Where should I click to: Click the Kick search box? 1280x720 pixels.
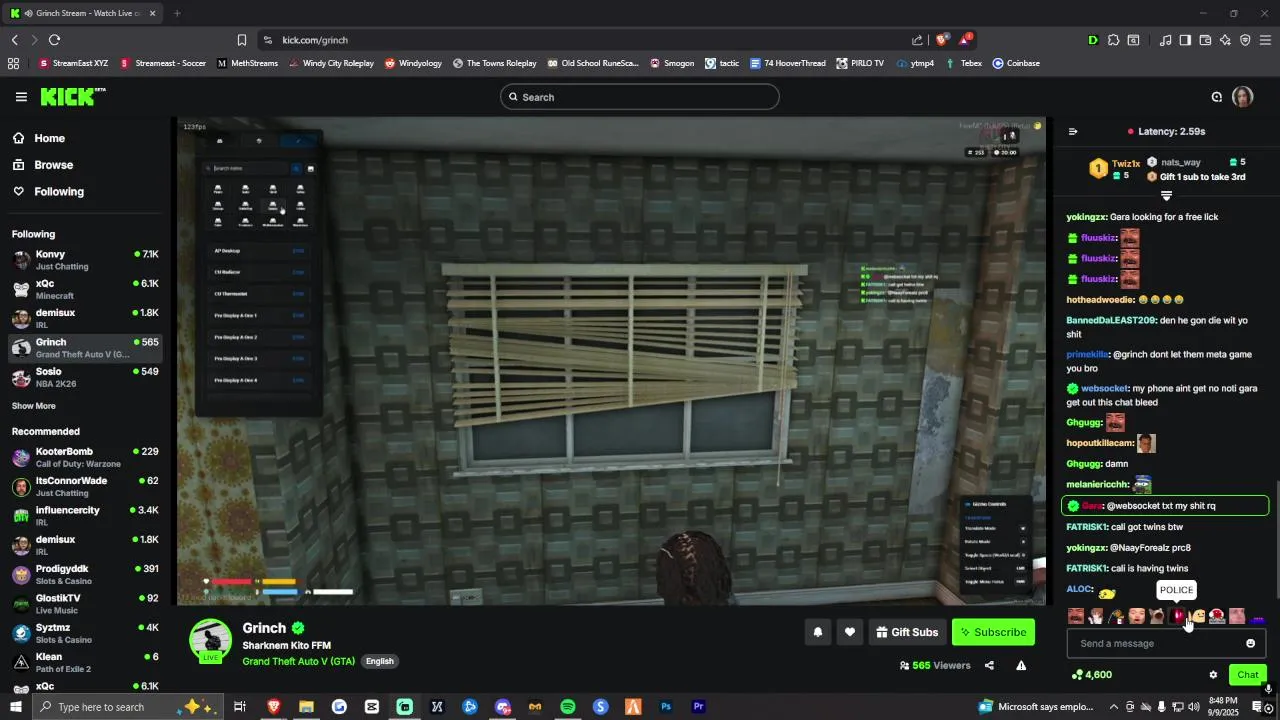pyautogui.click(x=640, y=97)
